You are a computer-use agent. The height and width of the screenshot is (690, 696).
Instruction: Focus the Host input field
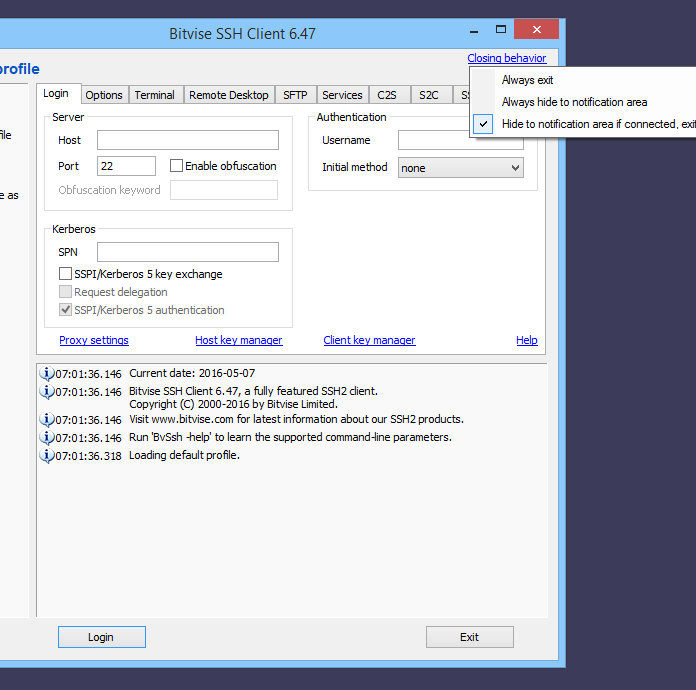pyautogui.click(x=188, y=140)
